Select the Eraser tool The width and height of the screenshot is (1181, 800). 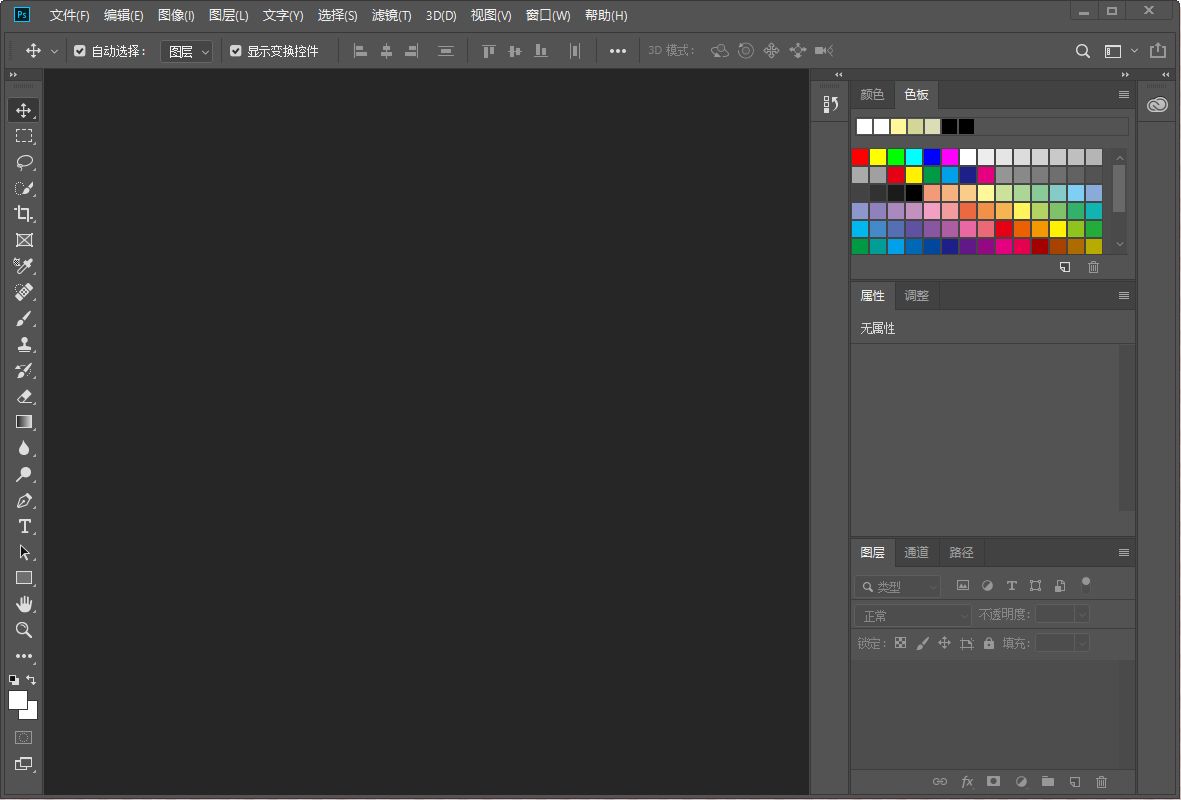pyautogui.click(x=24, y=396)
